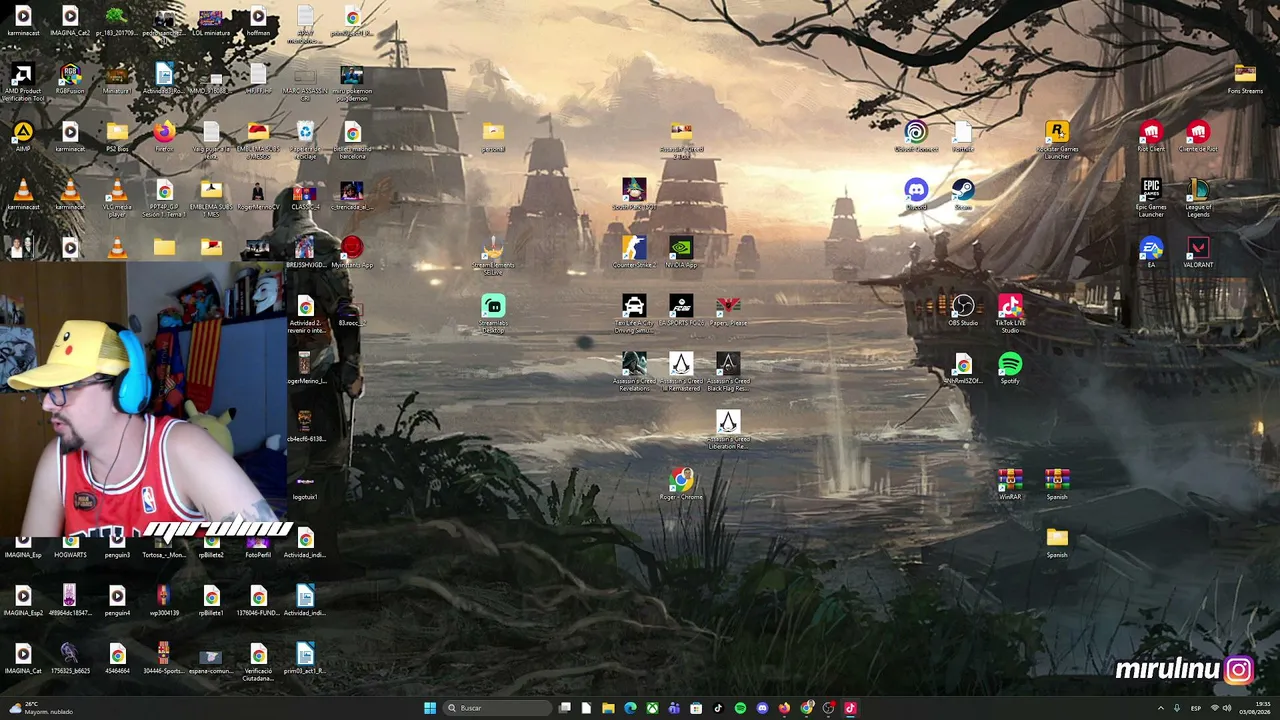Open the VLC media player shortcut
The width and height of the screenshot is (1280, 720).
click(x=117, y=196)
